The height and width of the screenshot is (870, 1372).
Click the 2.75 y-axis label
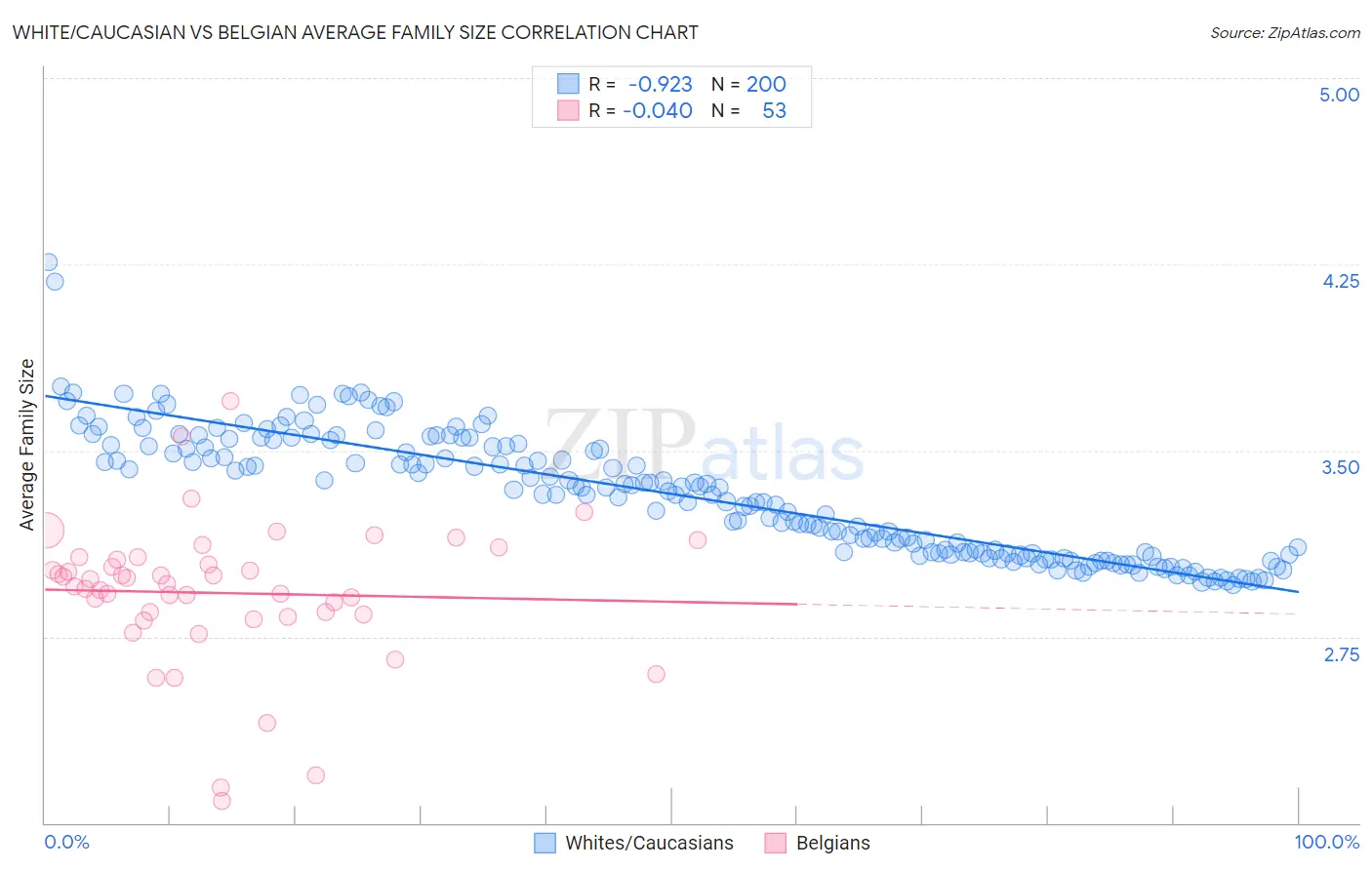tap(1341, 654)
